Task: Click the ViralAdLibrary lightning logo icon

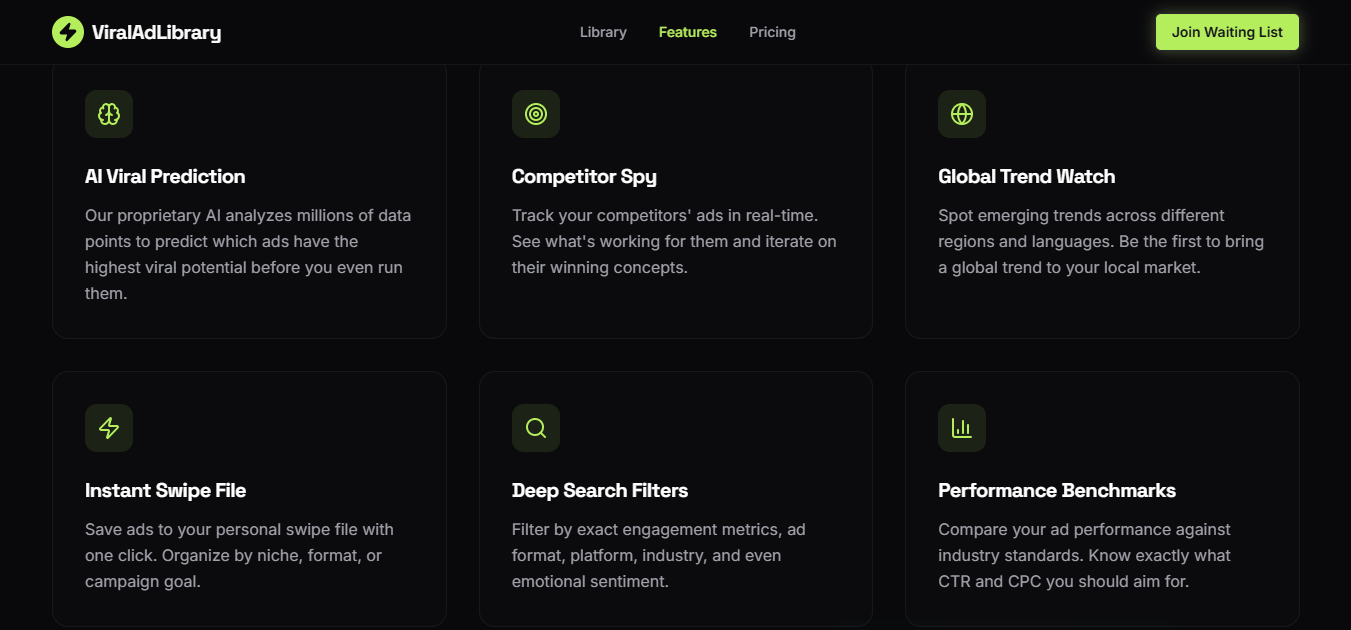Action: point(67,31)
